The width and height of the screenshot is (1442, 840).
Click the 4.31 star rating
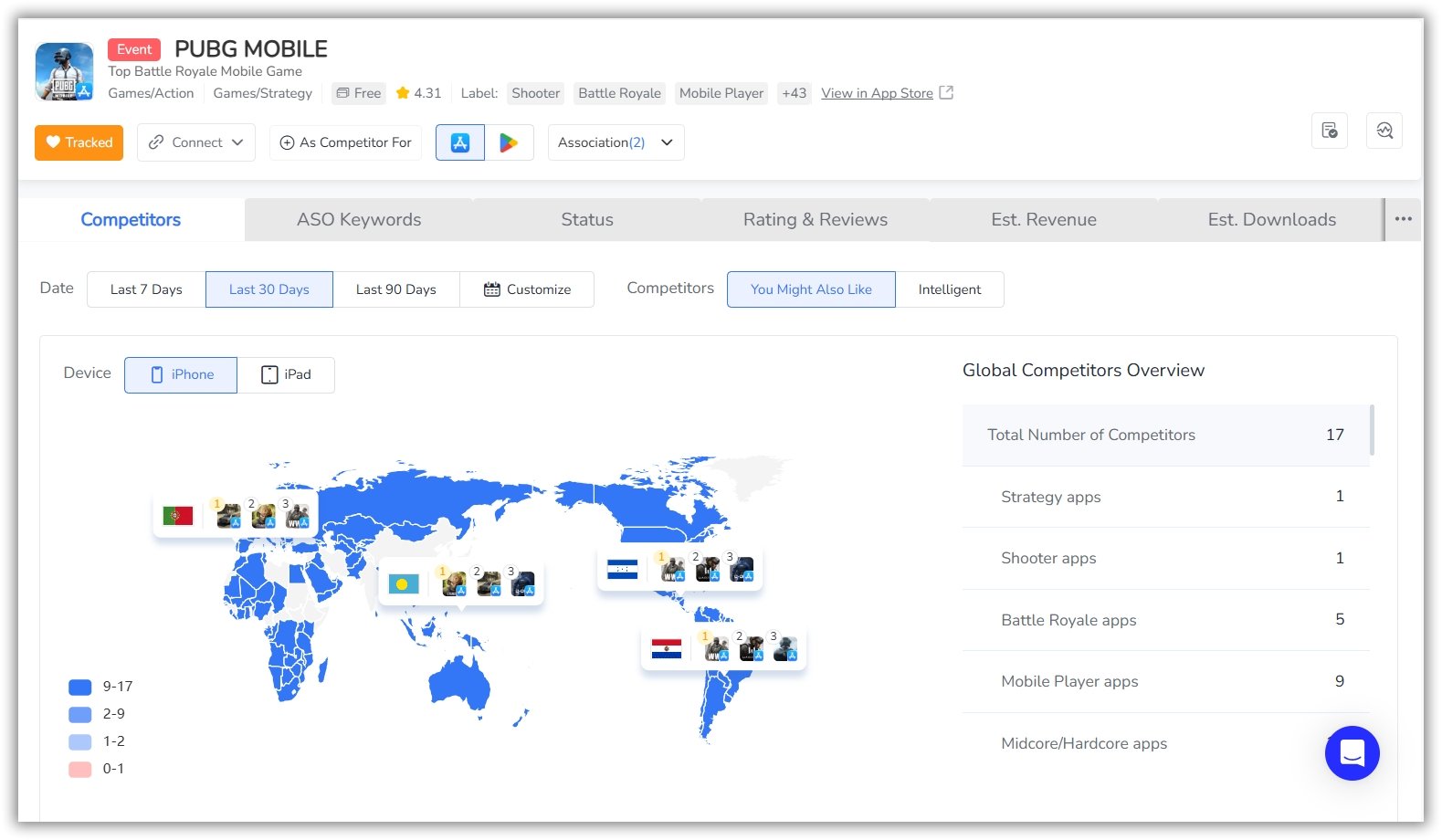[x=418, y=93]
